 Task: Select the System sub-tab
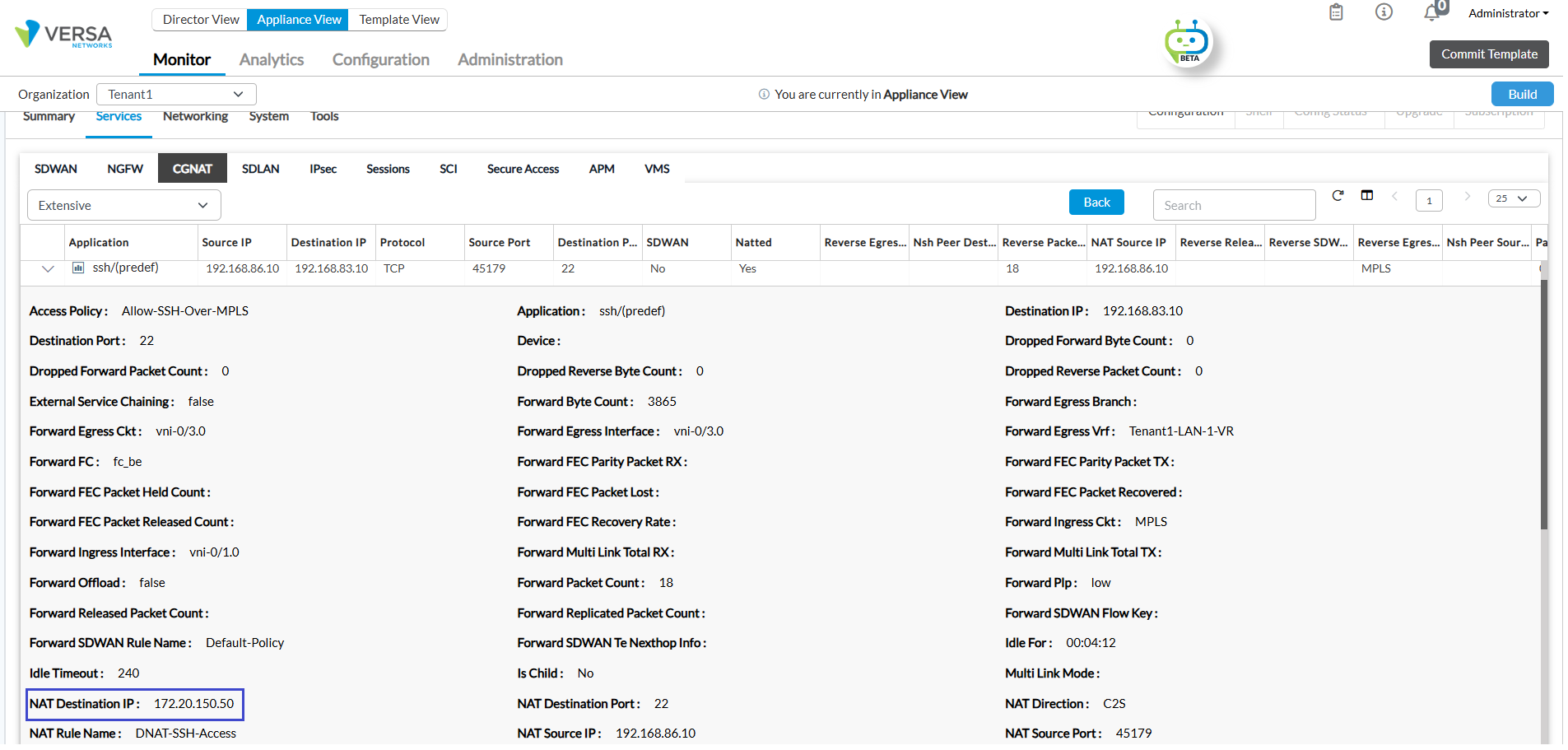[269, 117]
